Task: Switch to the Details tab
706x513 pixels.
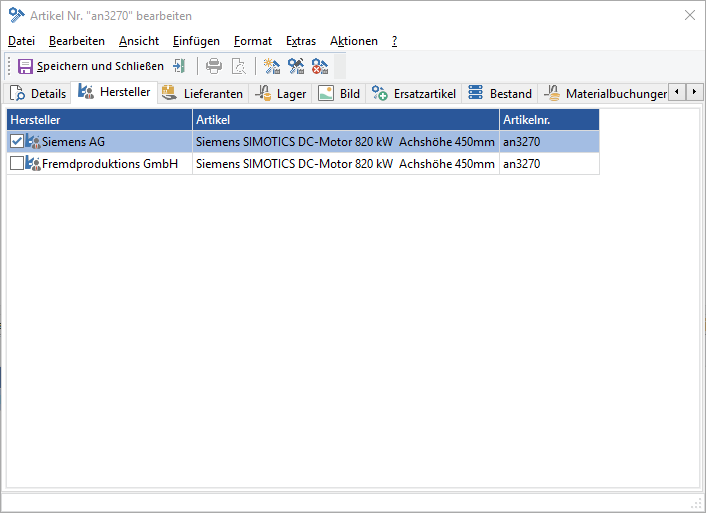Action: [x=38, y=93]
